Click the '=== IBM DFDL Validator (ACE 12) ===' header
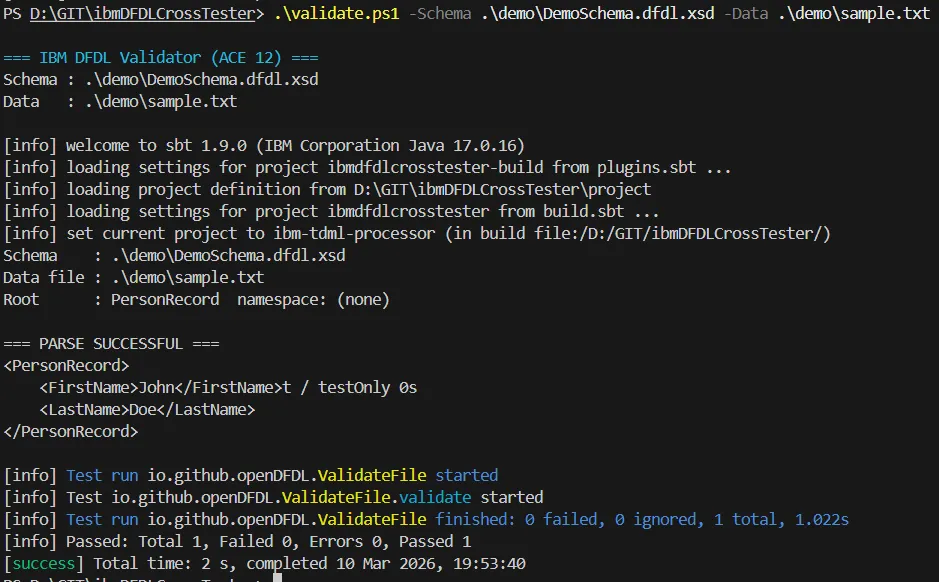The width and height of the screenshot is (939, 582). tap(160, 57)
